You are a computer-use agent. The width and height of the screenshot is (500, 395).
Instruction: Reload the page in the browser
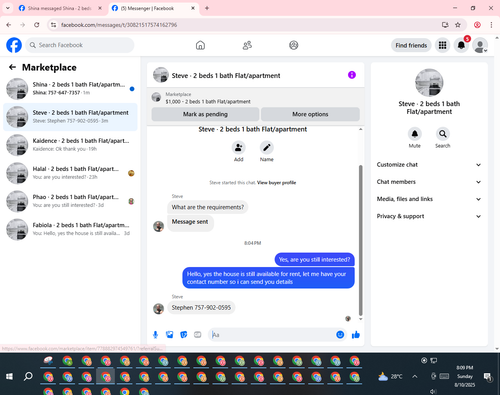pos(37,25)
